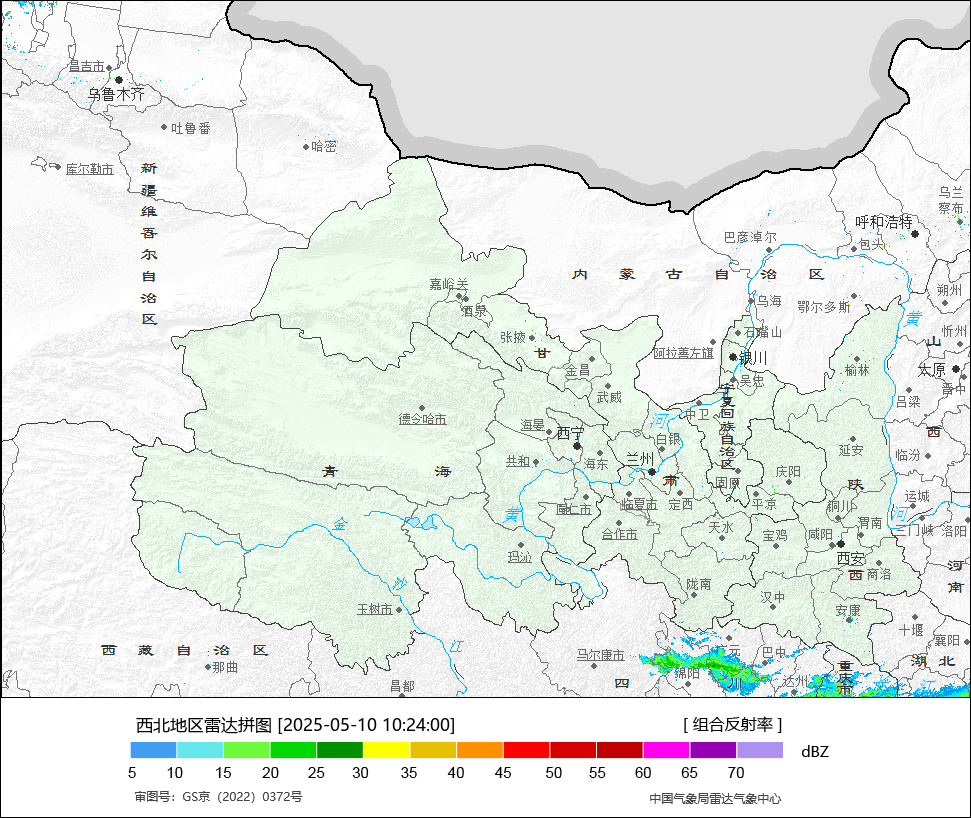Image resolution: width=971 pixels, height=818 pixels.
Task: Click the 库尔勒市 city label
Action: 90,169
